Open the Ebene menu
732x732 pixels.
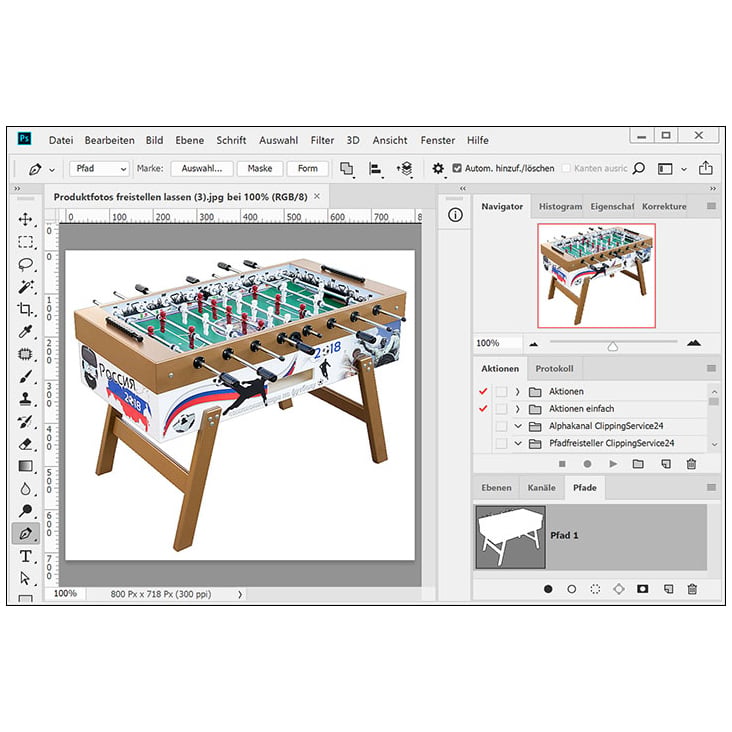[190, 141]
